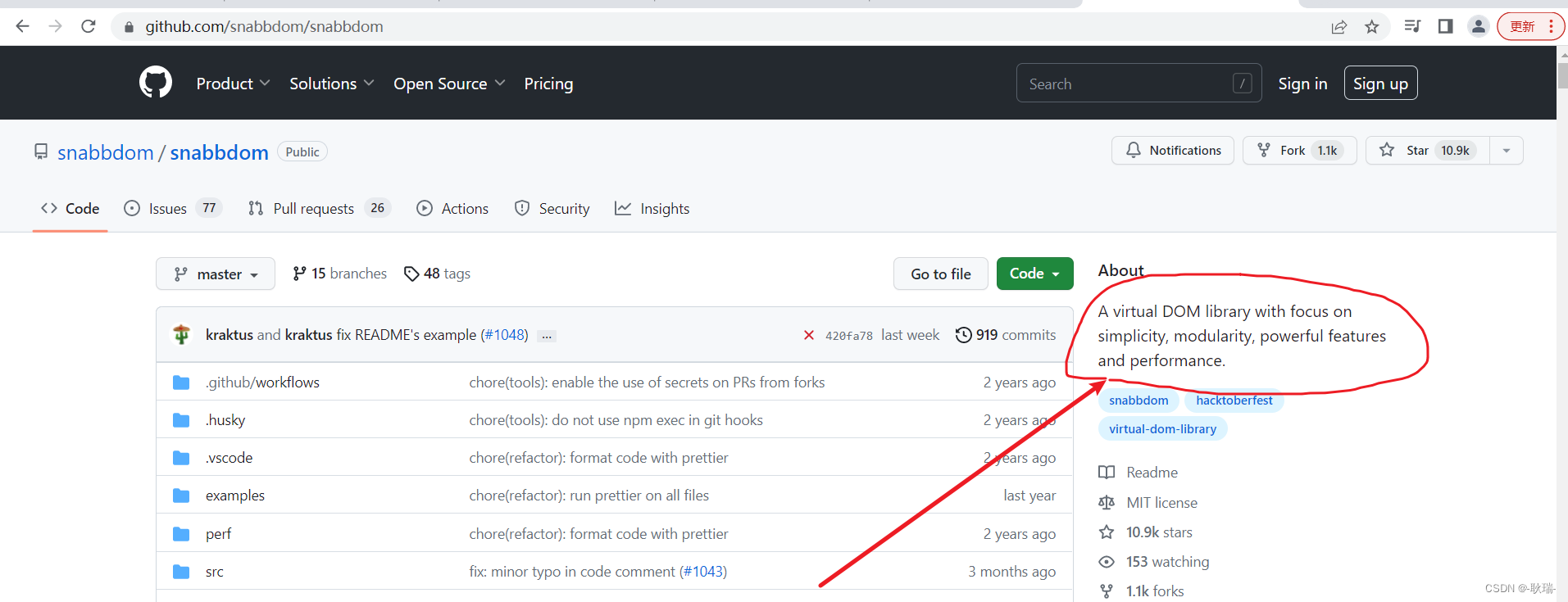The height and width of the screenshot is (602, 1568).
Task: Click the GitHub octocat logo
Action: tap(156, 83)
